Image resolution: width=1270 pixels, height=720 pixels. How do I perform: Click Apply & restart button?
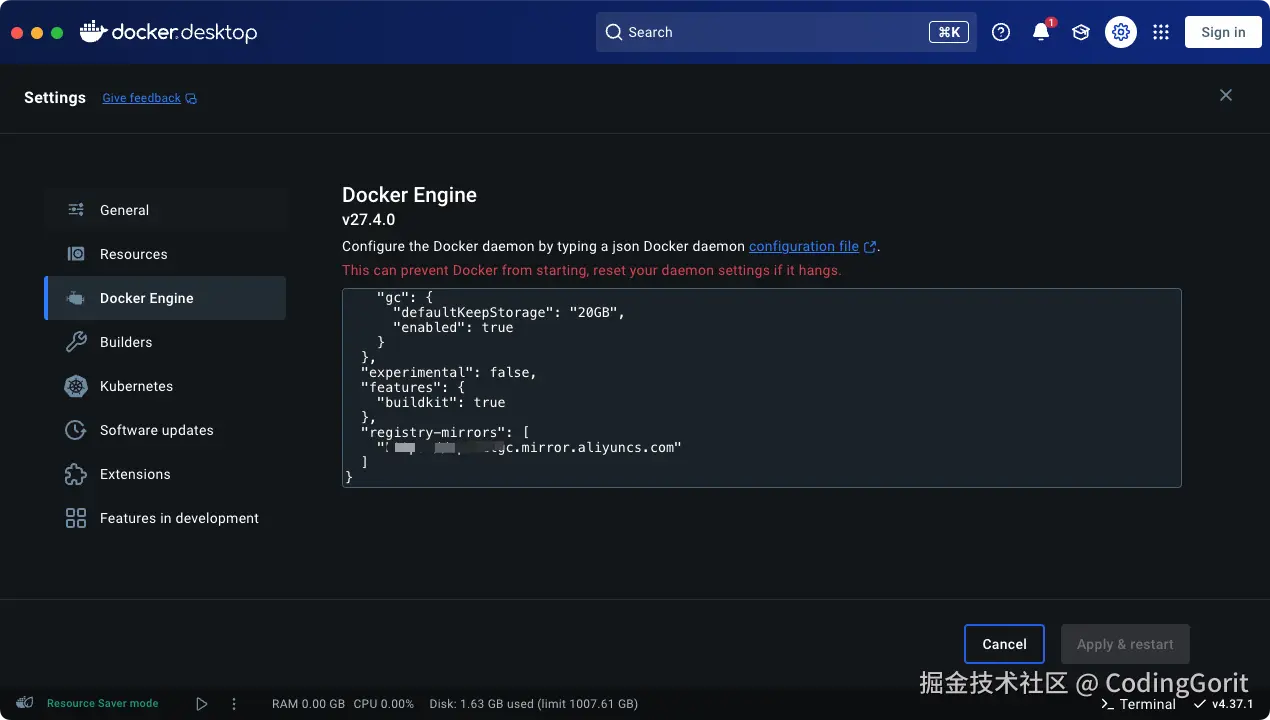pos(1125,644)
